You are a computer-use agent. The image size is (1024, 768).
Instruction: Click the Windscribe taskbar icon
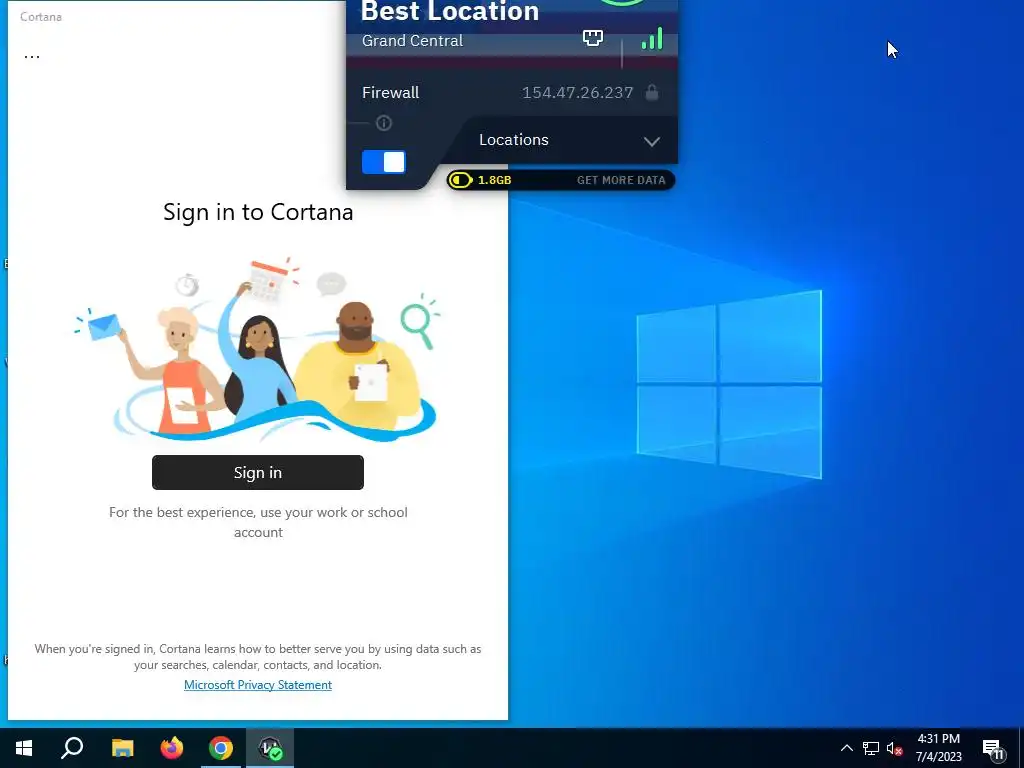point(270,748)
